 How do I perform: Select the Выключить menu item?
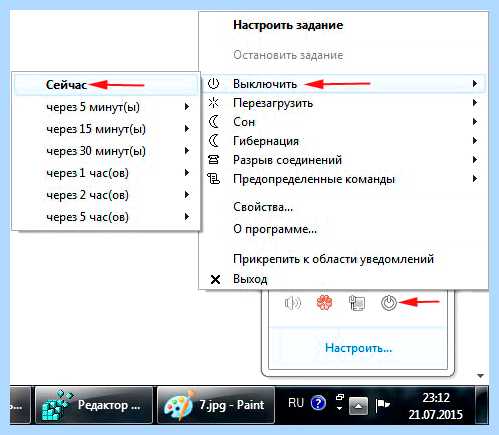[343, 84]
